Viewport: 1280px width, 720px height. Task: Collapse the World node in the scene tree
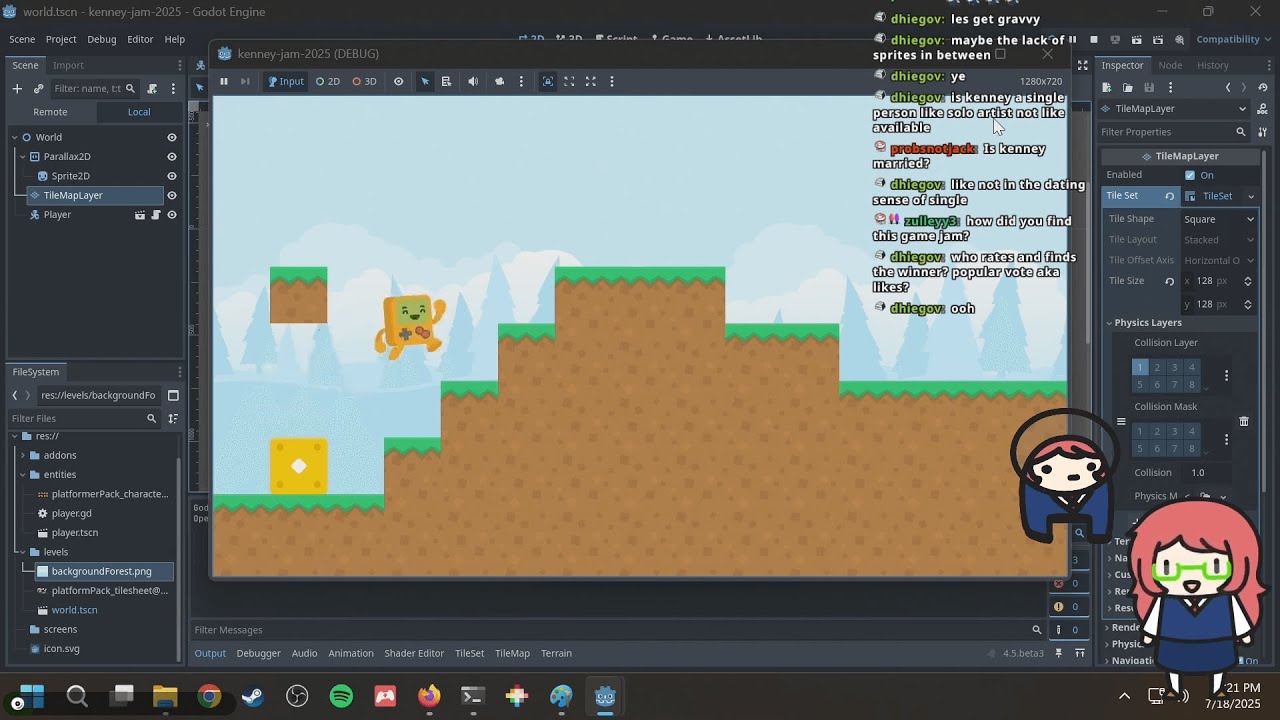(14, 137)
